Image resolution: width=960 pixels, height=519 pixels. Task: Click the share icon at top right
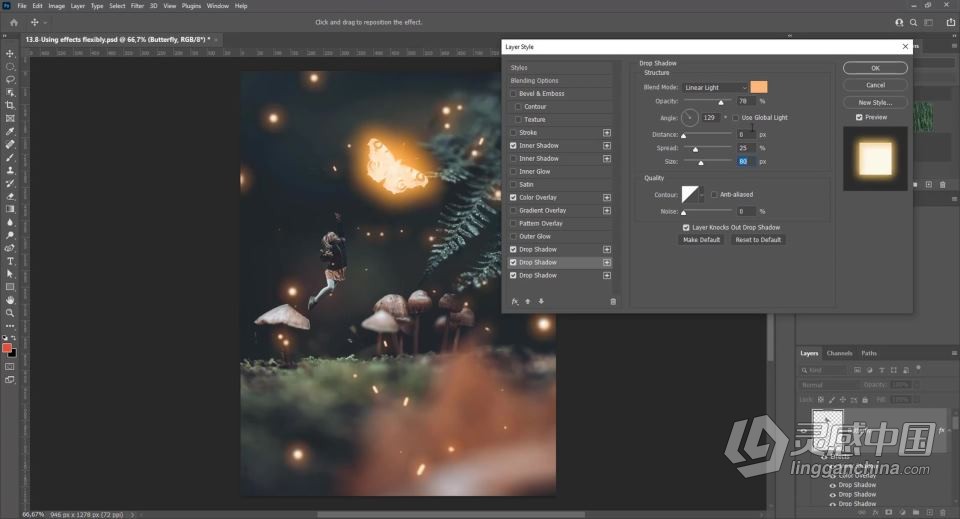click(x=951, y=23)
